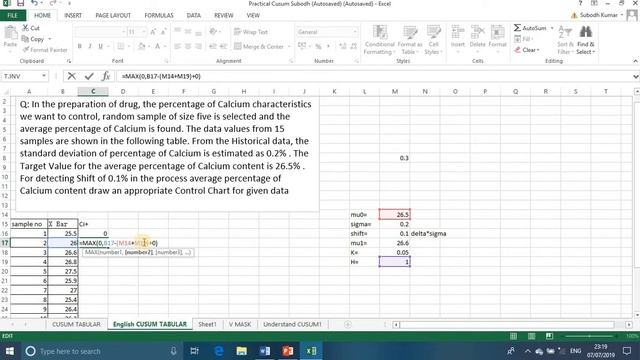
Task: Toggle Wrap Text option
Action: [251, 32]
